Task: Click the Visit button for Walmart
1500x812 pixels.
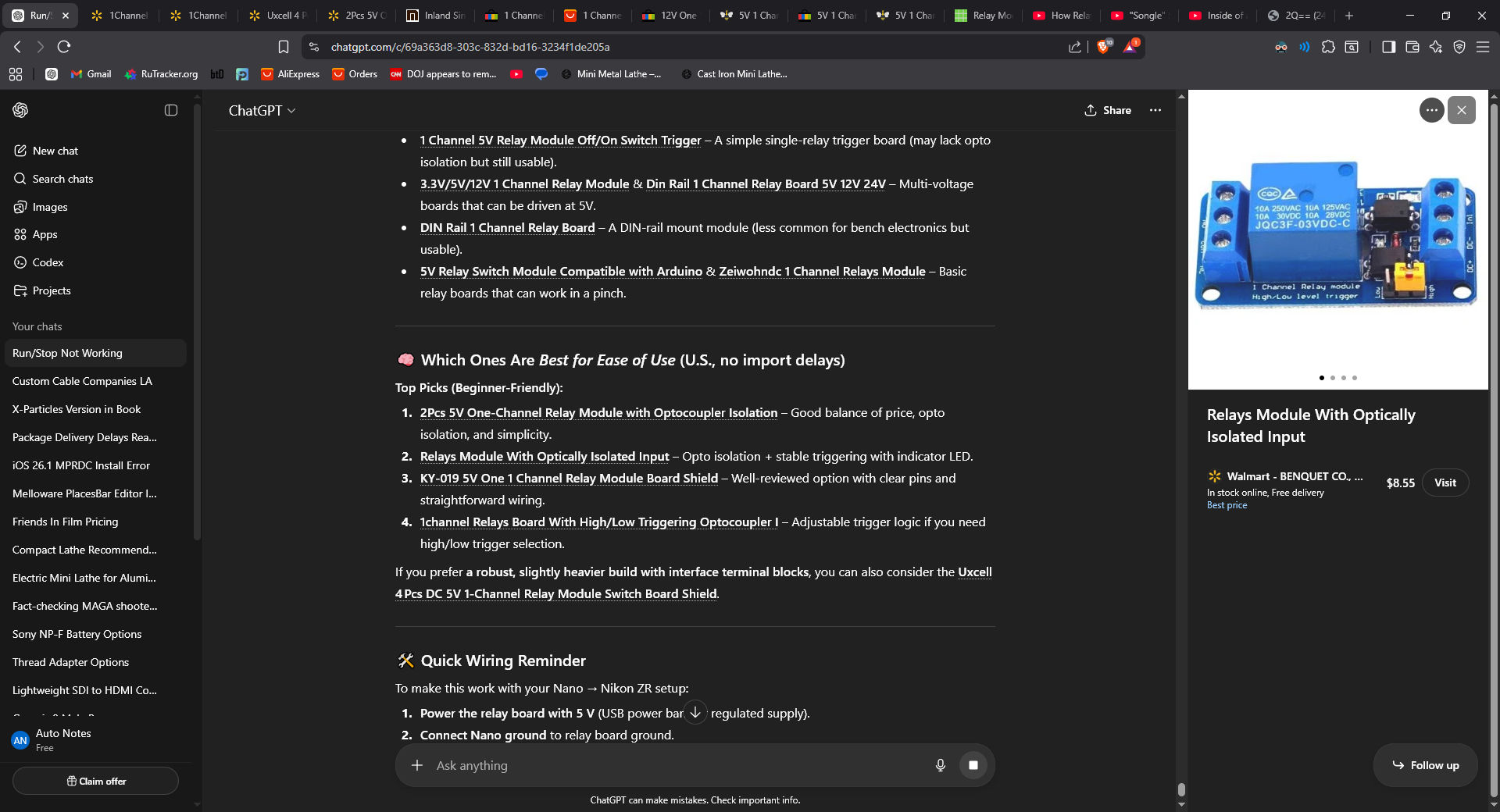Action: point(1445,483)
